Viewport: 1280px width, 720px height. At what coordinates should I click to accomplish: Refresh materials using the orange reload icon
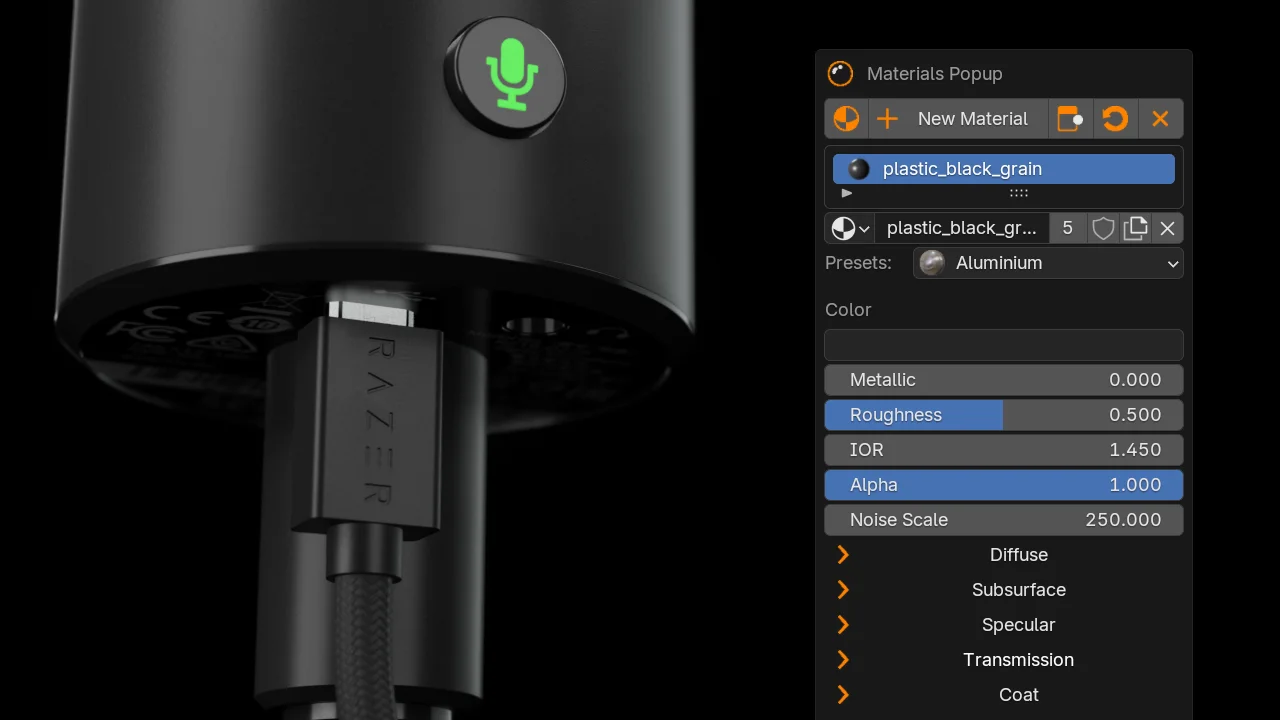pos(1116,118)
